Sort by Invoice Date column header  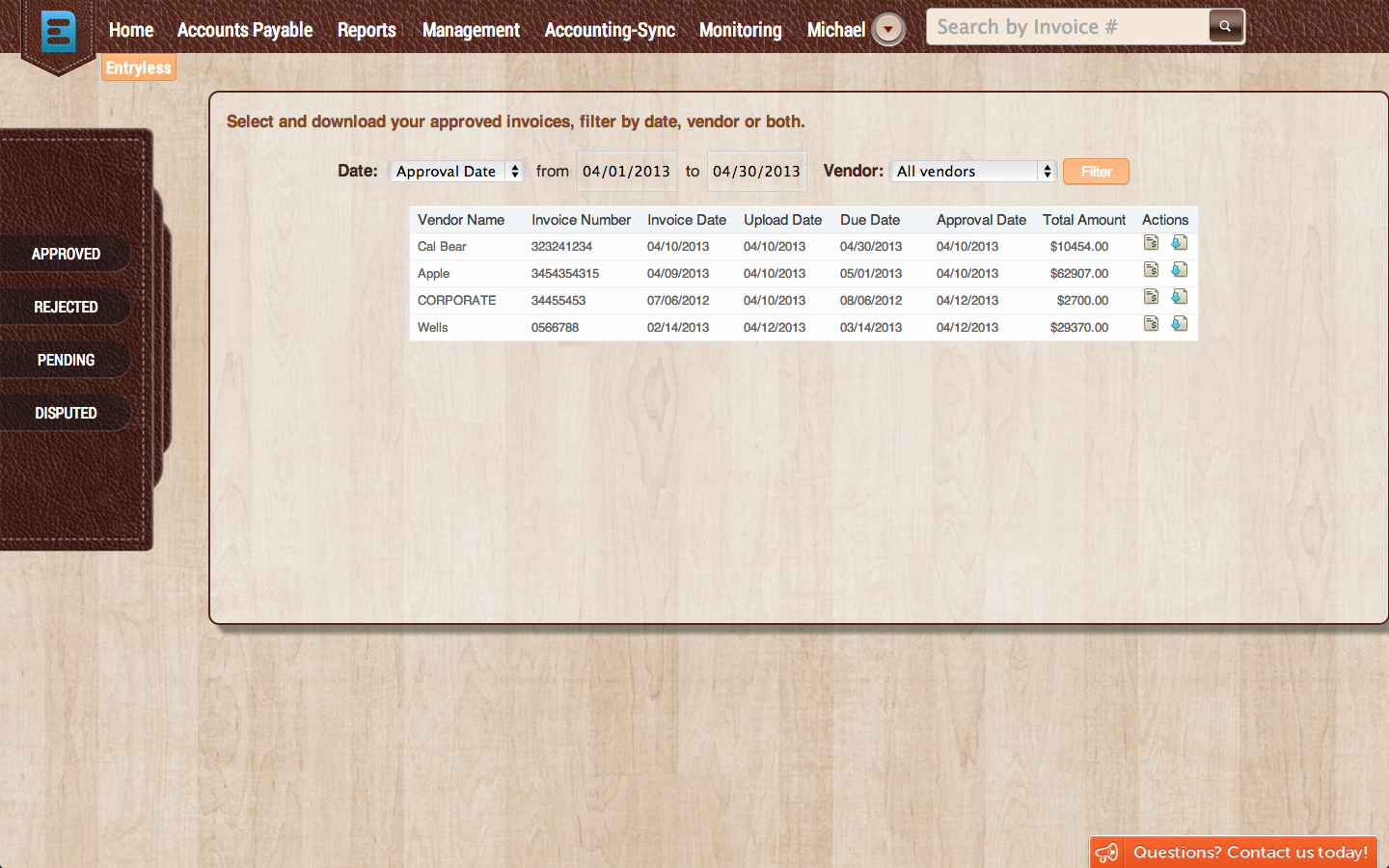[687, 220]
